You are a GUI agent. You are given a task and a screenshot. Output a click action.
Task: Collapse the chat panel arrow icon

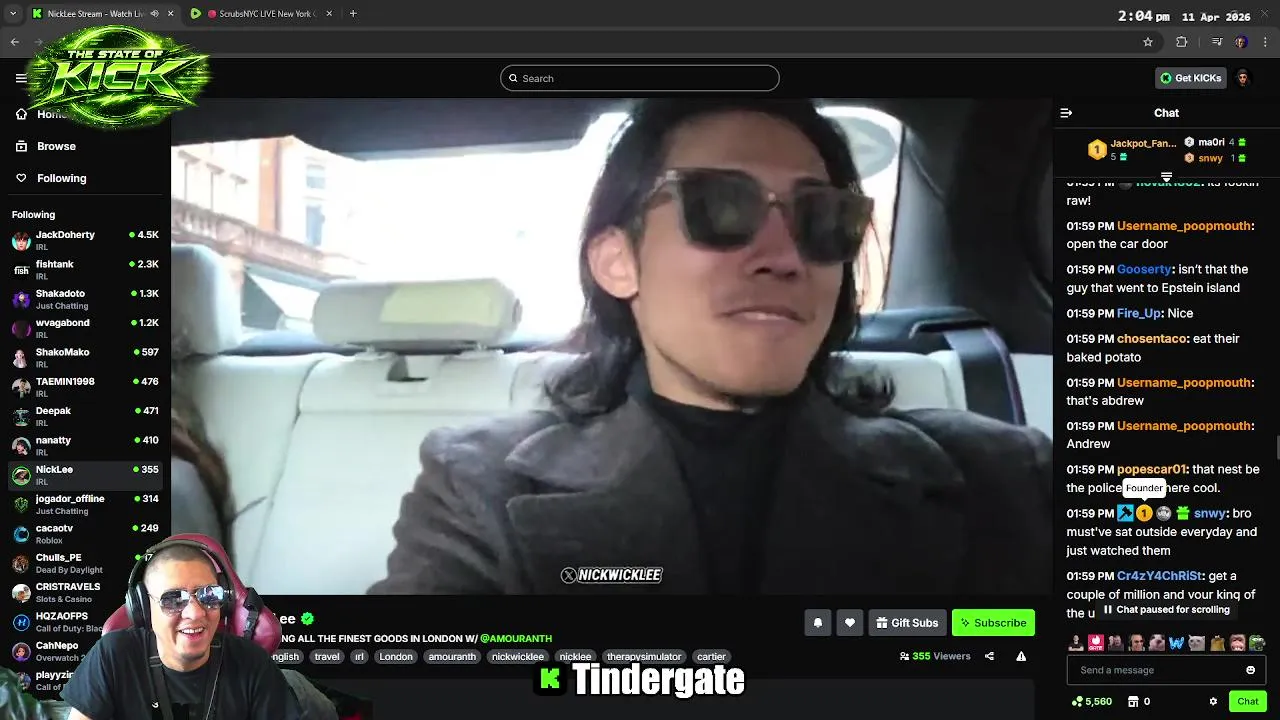tap(1066, 113)
